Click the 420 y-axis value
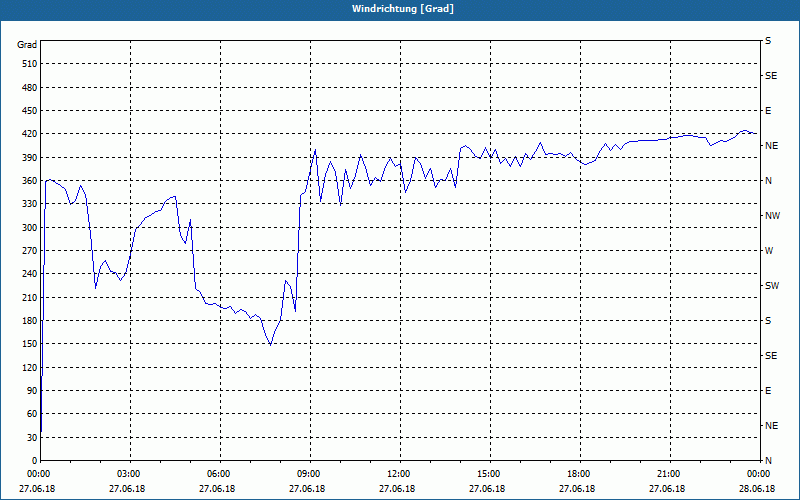The width and height of the screenshot is (800, 500). pos(30,134)
